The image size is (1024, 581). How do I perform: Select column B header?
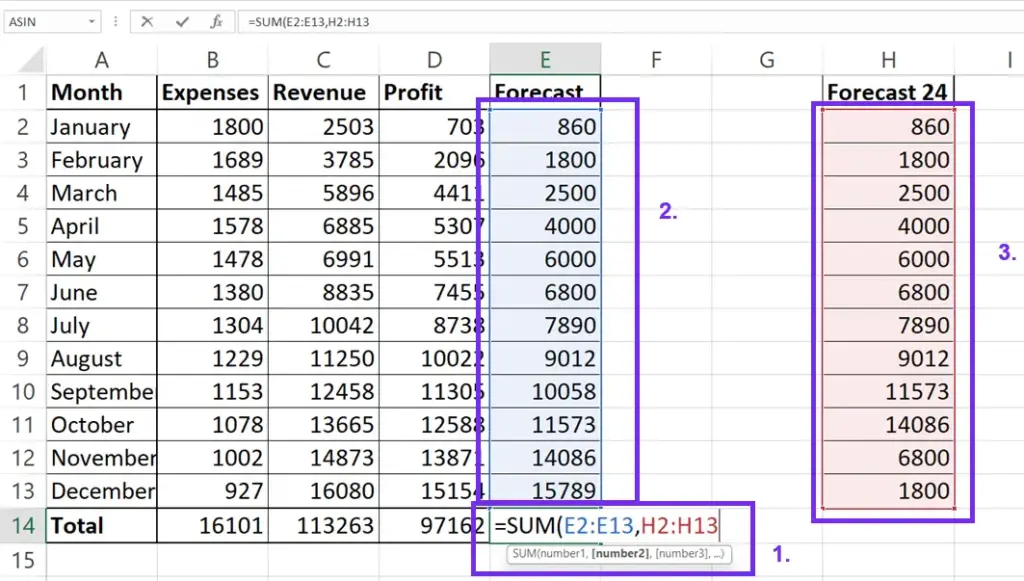tap(212, 59)
